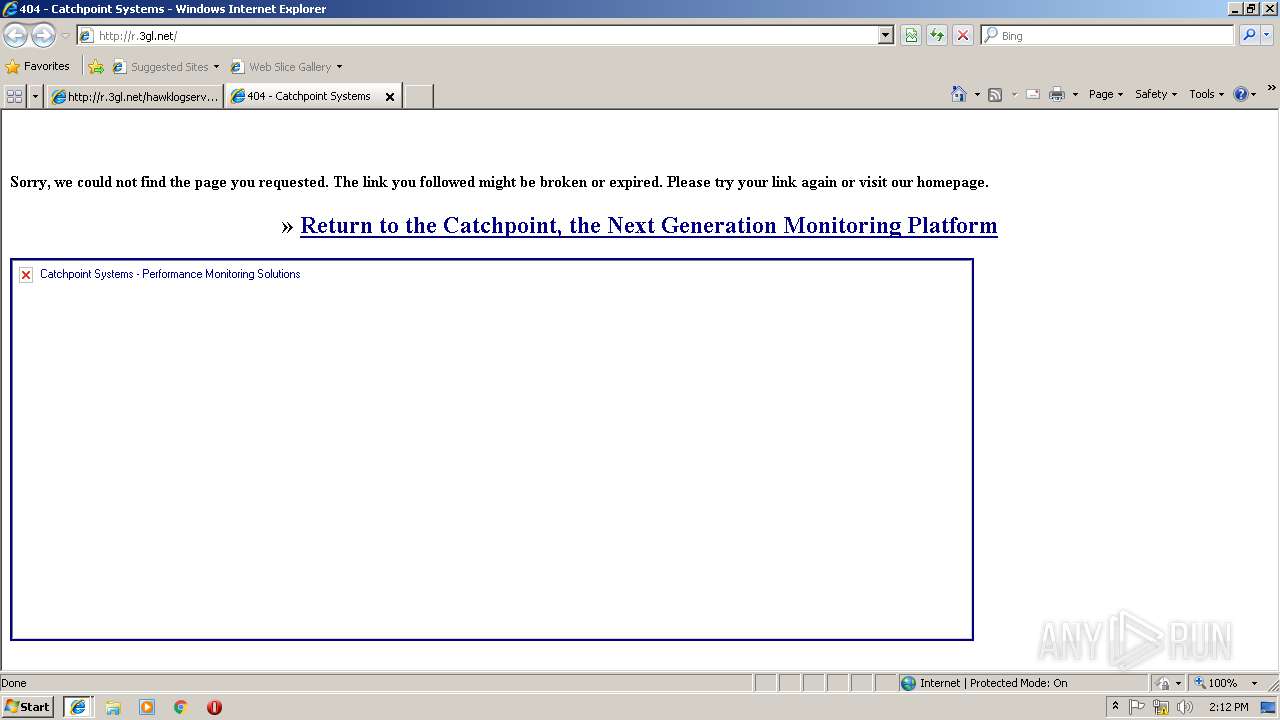Go to the Home page icon
The image size is (1280, 720).
point(959,94)
